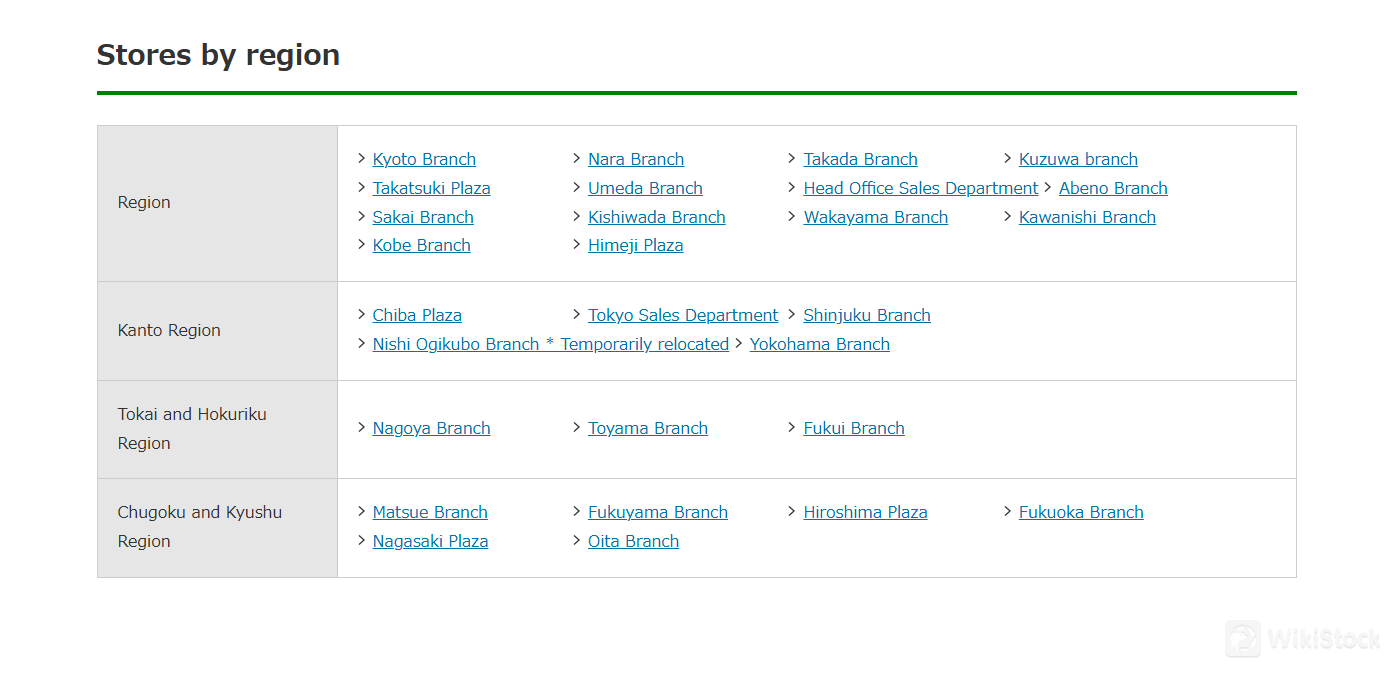The image size is (1390, 674).
Task: Open the Nara Branch link
Action: pos(636,159)
